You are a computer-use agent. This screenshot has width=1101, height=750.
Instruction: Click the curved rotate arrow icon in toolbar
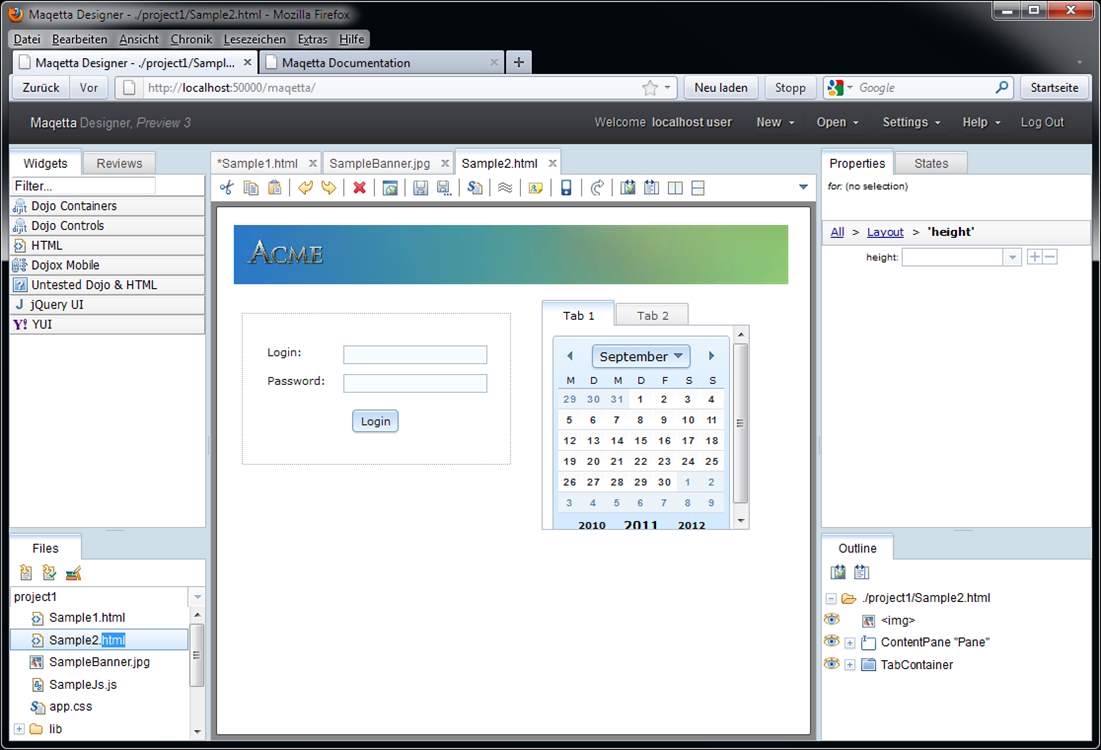pyautogui.click(x=597, y=188)
